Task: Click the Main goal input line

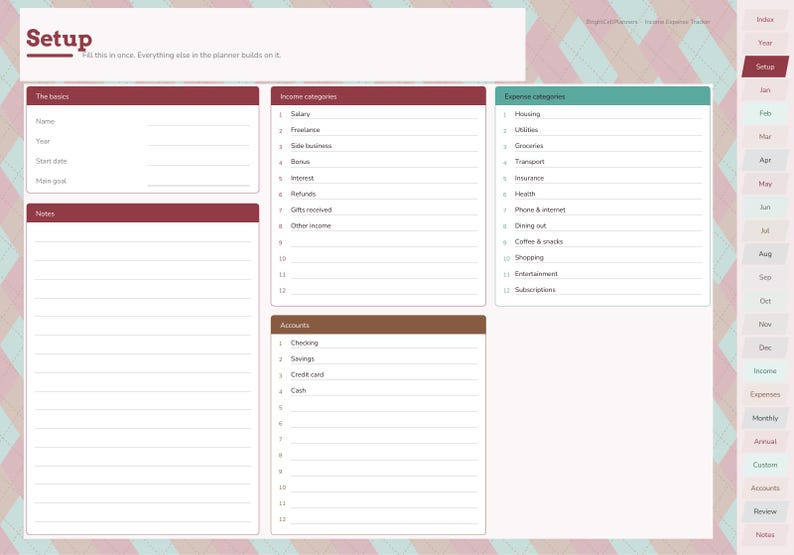Action: [198, 181]
